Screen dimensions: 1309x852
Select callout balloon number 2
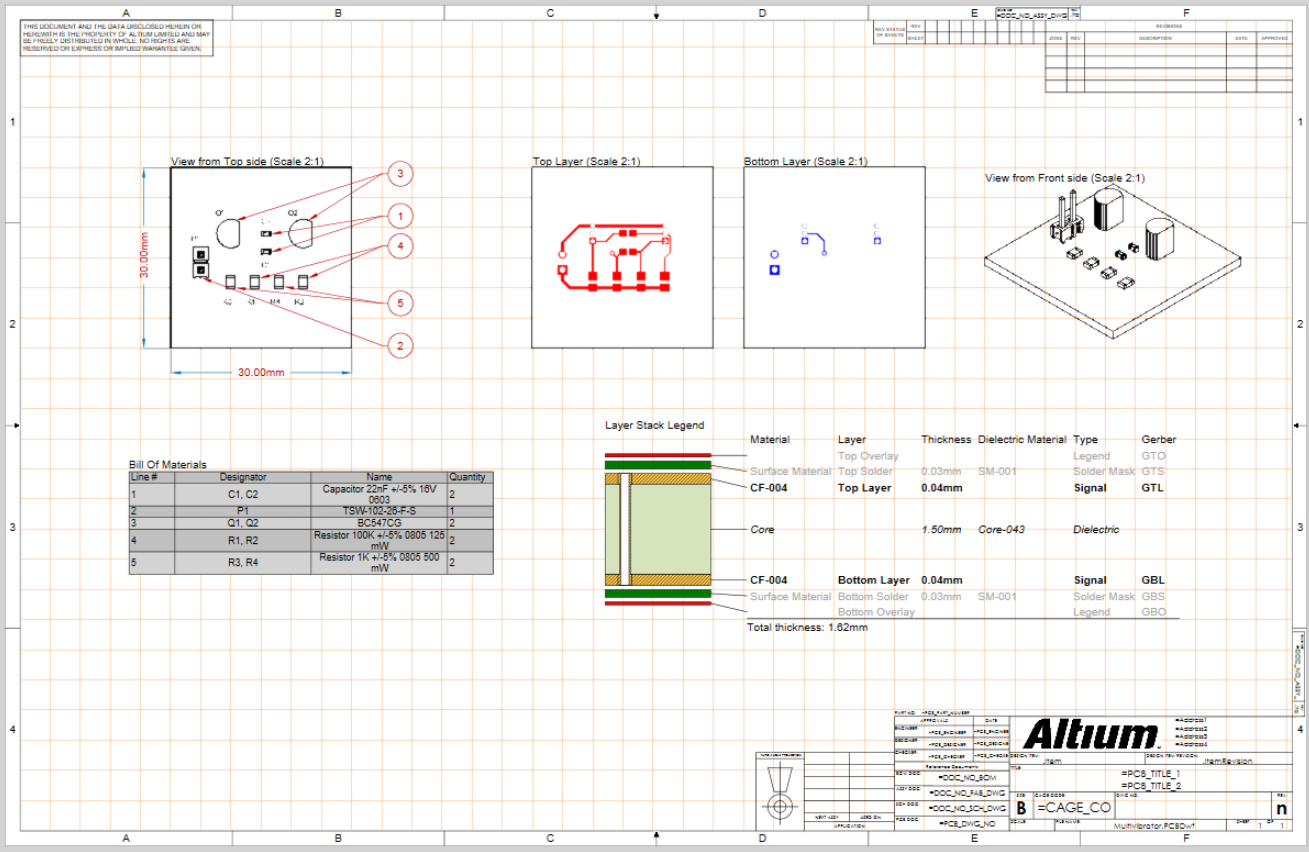(x=400, y=346)
